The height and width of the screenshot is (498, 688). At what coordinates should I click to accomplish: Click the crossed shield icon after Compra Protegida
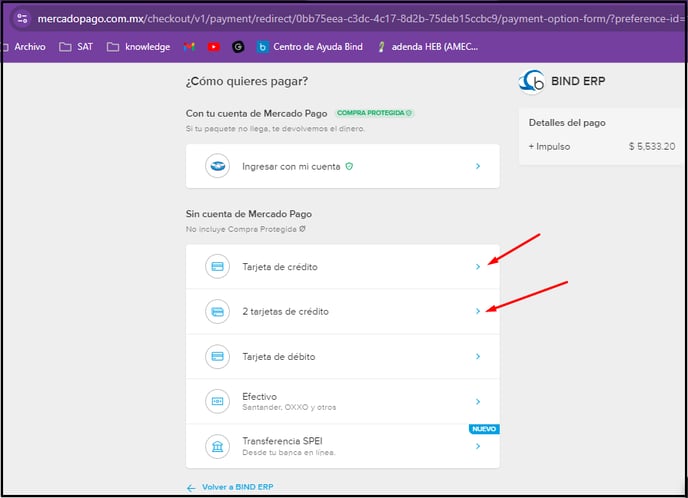[302, 229]
